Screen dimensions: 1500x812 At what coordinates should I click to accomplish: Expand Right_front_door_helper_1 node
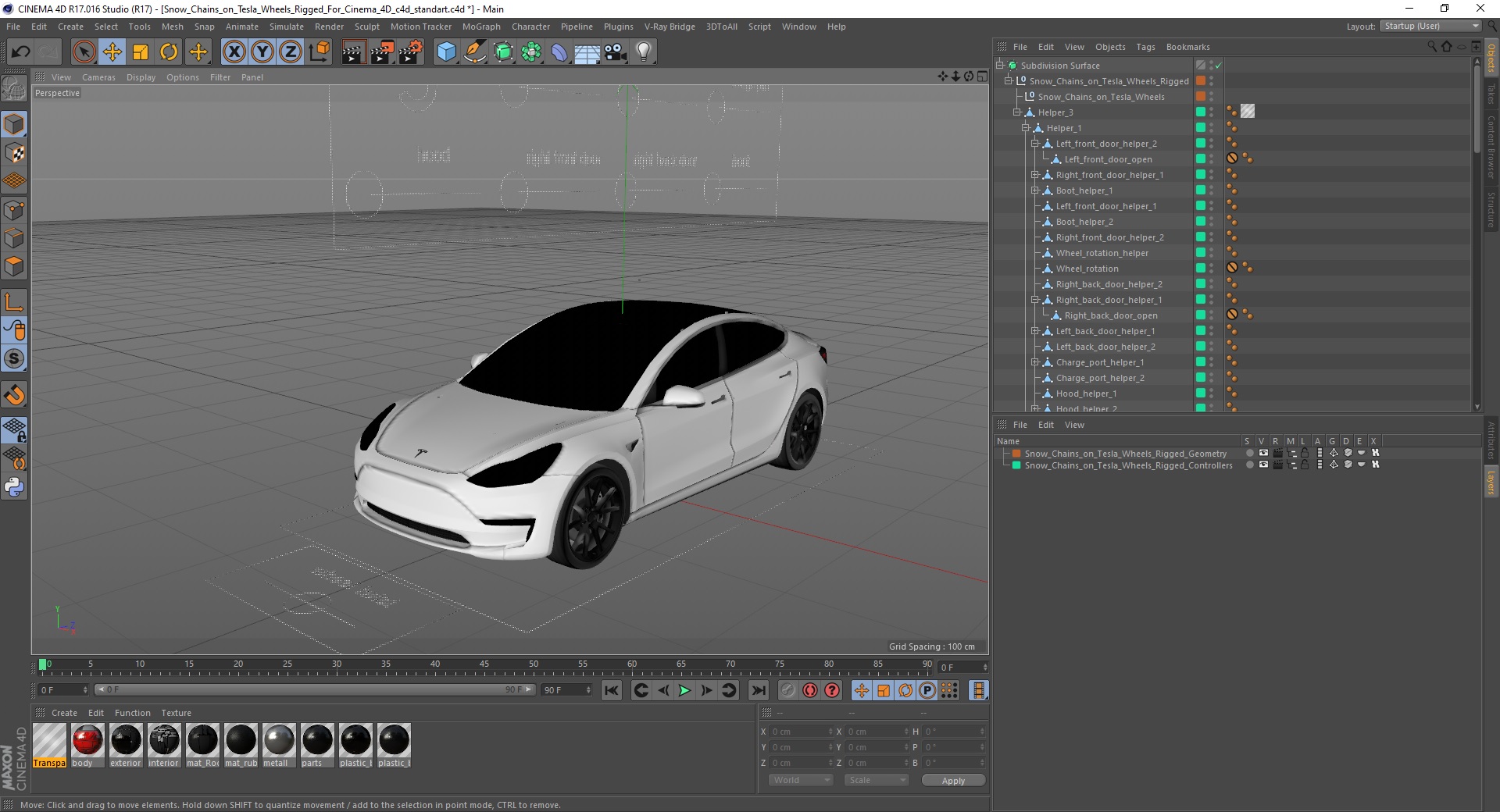pyautogui.click(x=1034, y=175)
